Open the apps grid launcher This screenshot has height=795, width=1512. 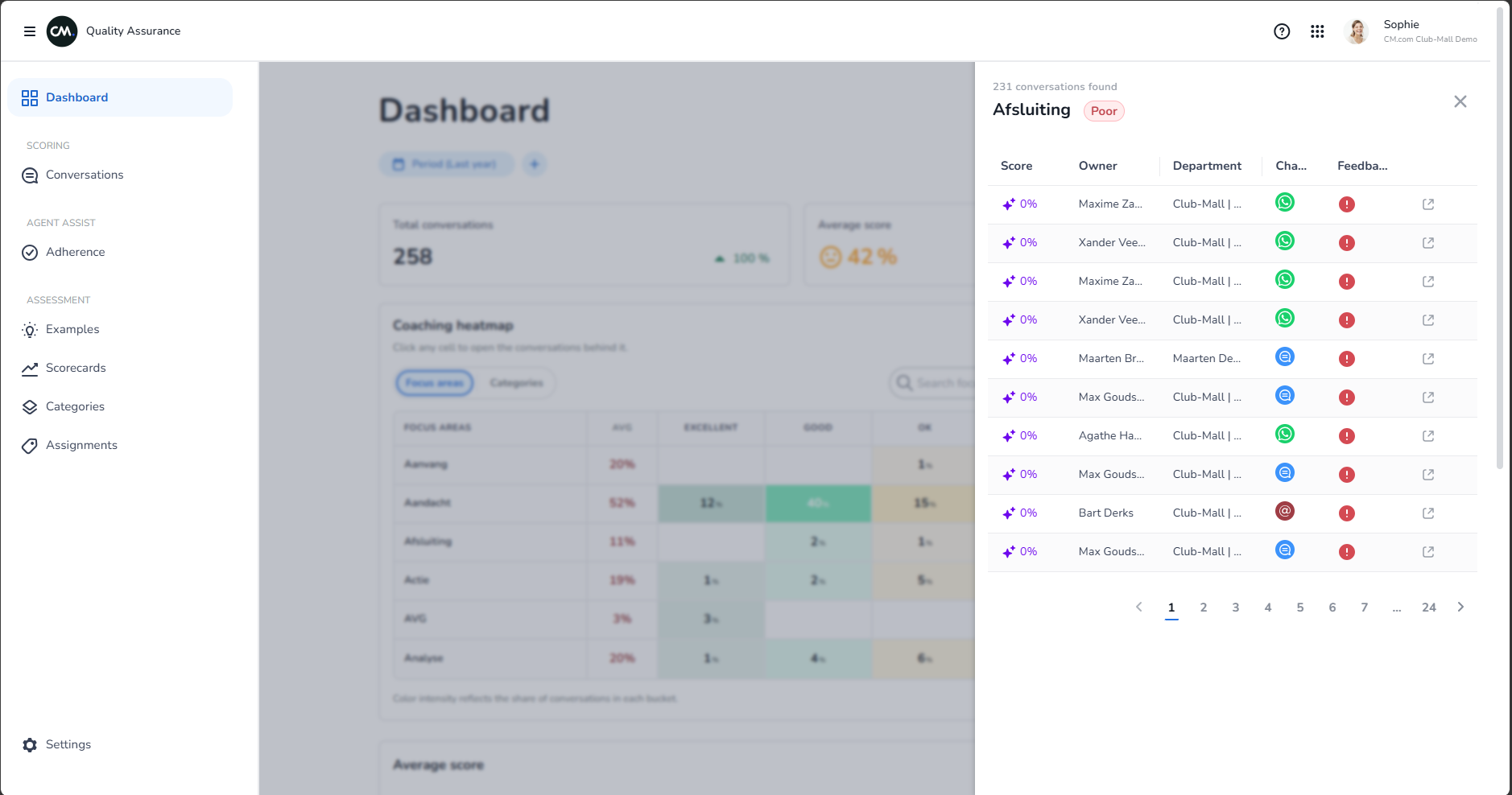coord(1317,31)
